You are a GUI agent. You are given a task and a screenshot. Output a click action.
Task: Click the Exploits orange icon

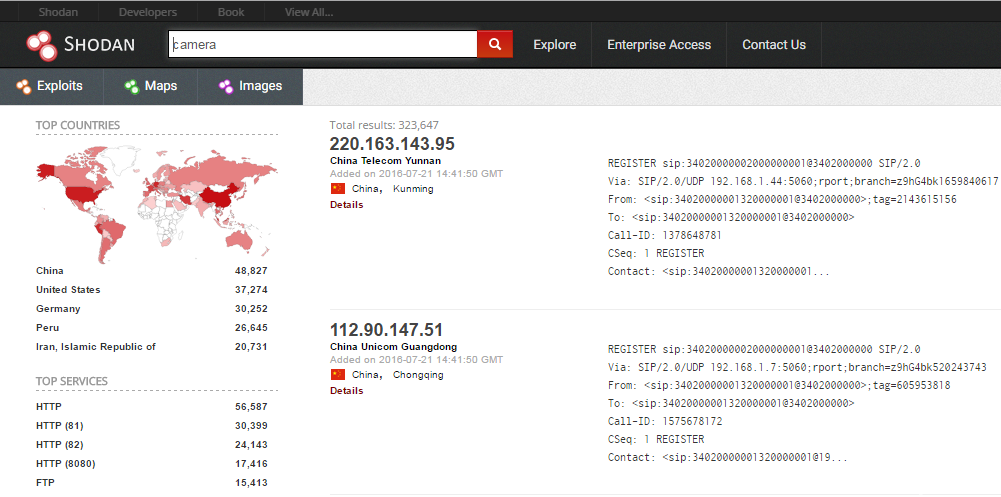click(24, 86)
